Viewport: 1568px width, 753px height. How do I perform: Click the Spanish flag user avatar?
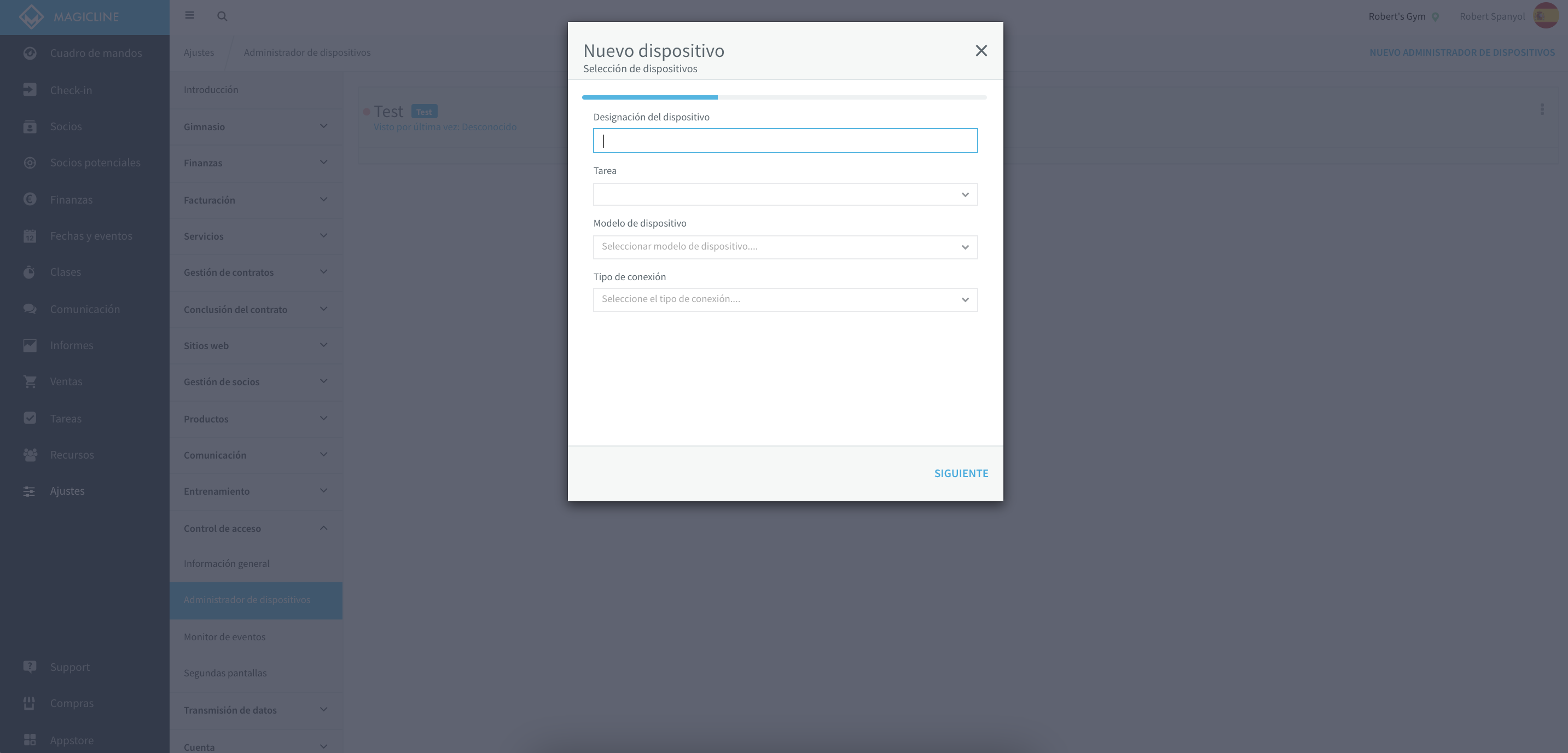[x=1546, y=16]
